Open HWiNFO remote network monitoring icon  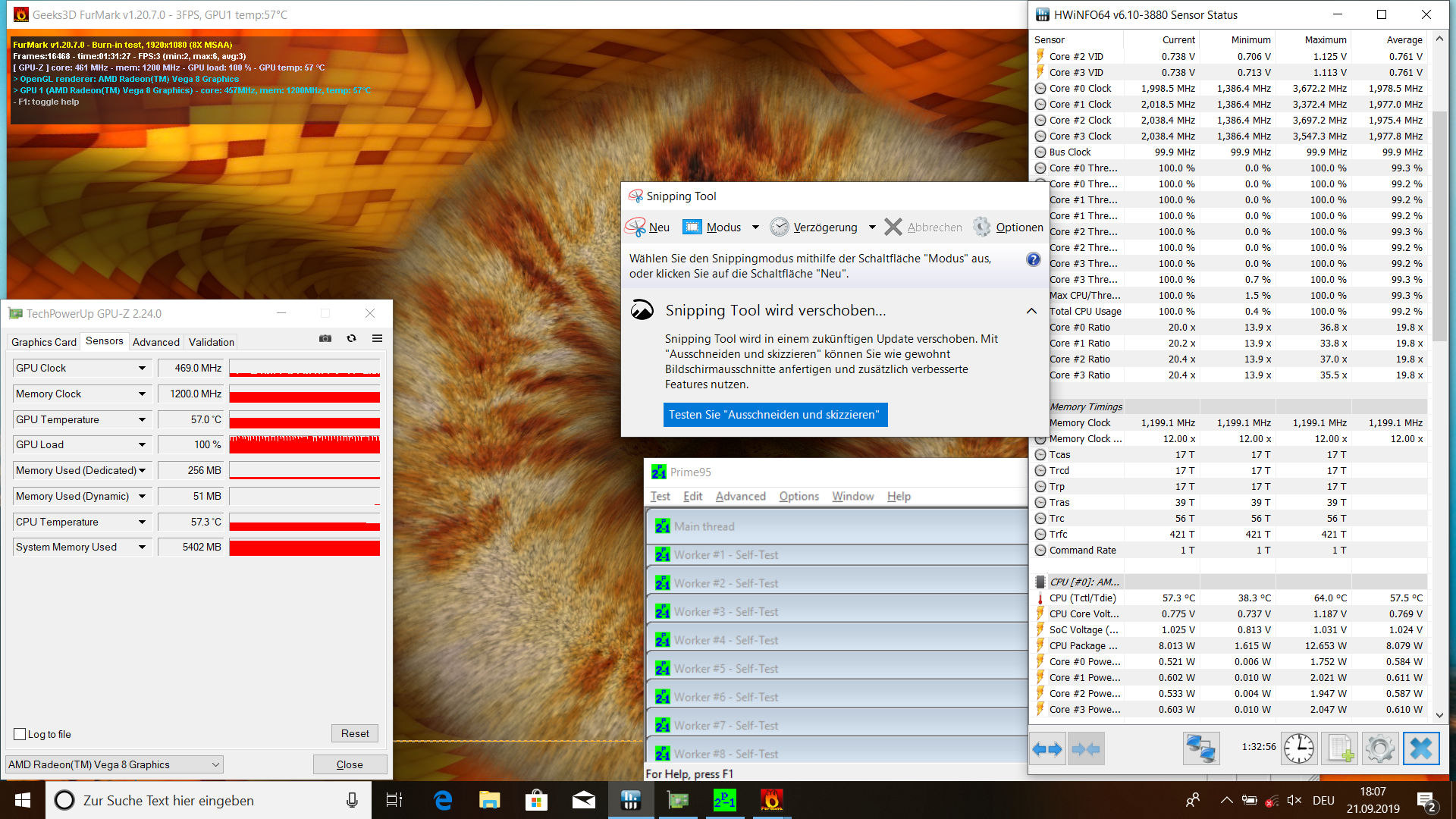click(x=1201, y=749)
